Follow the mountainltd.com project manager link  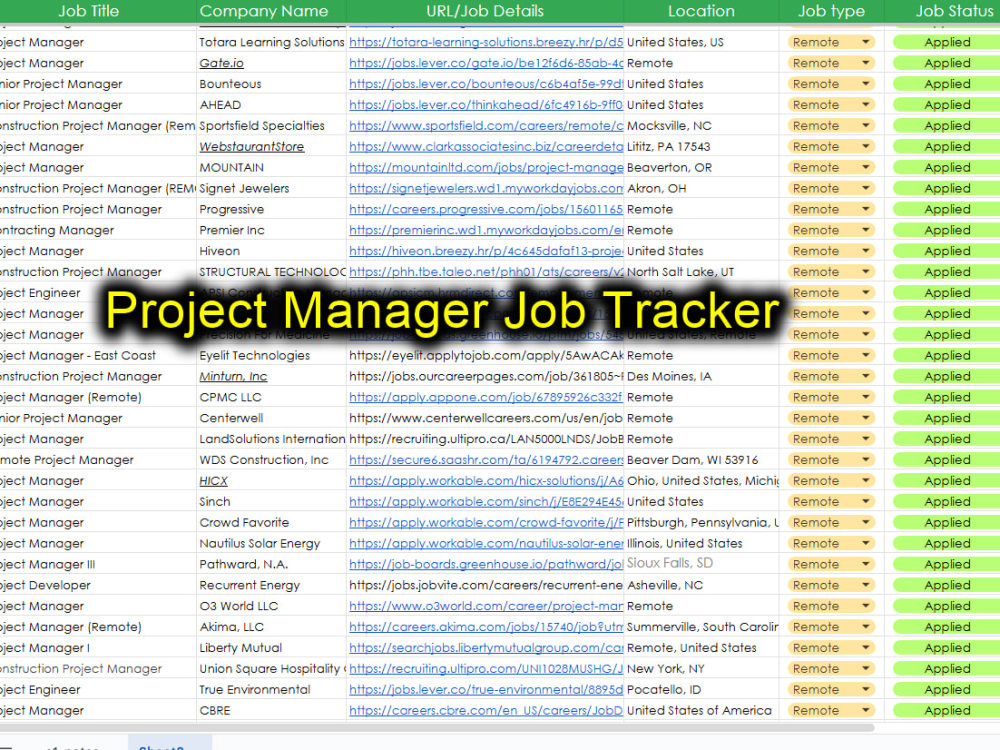(x=486, y=167)
